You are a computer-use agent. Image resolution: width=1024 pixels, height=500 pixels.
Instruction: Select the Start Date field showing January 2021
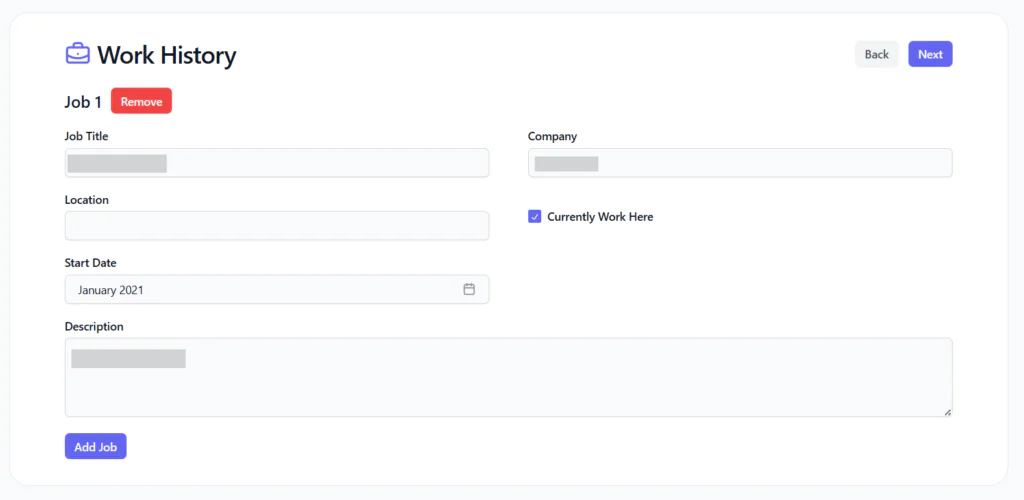(x=277, y=289)
